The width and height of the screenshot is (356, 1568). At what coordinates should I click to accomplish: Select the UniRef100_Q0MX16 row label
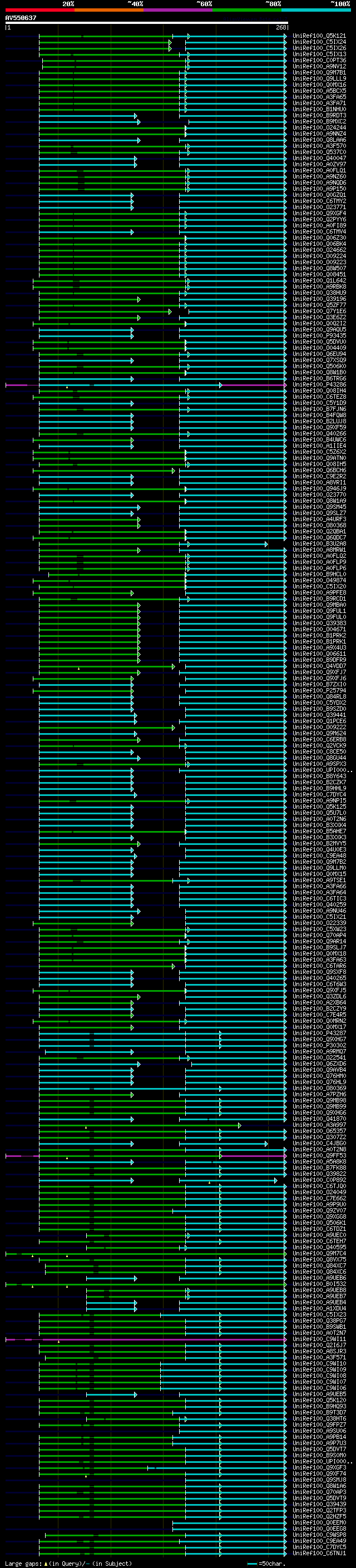(319, 85)
